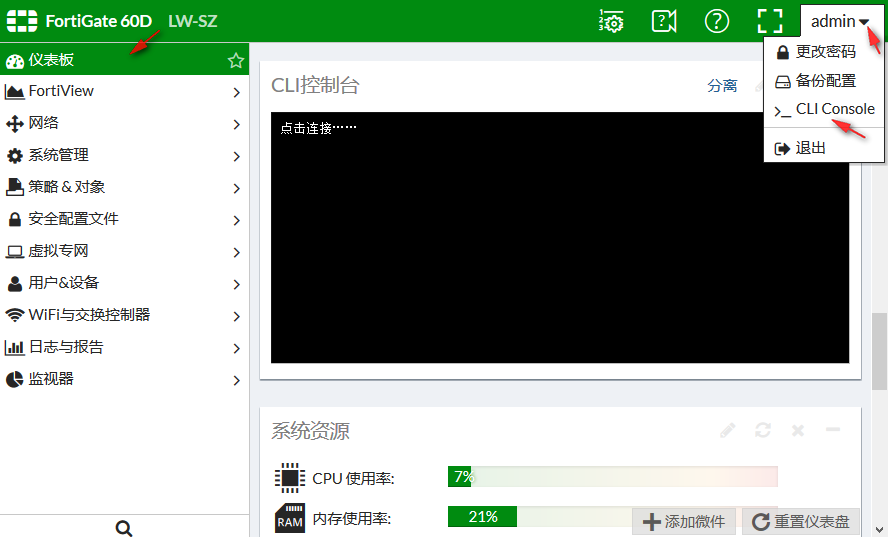The width and height of the screenshot is (888, 537).
Task: Click the 虚拟专网 laptop icon
Action: (x=15, y=252)
